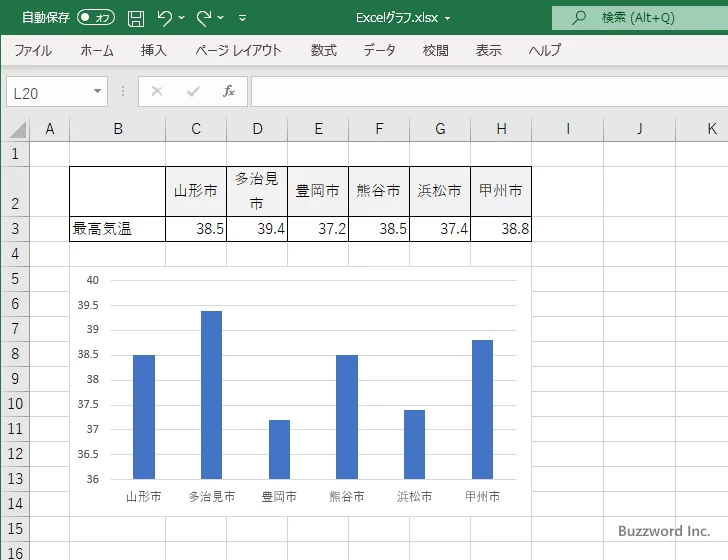Click the fx Insert Function icon

tap(229, 91)
